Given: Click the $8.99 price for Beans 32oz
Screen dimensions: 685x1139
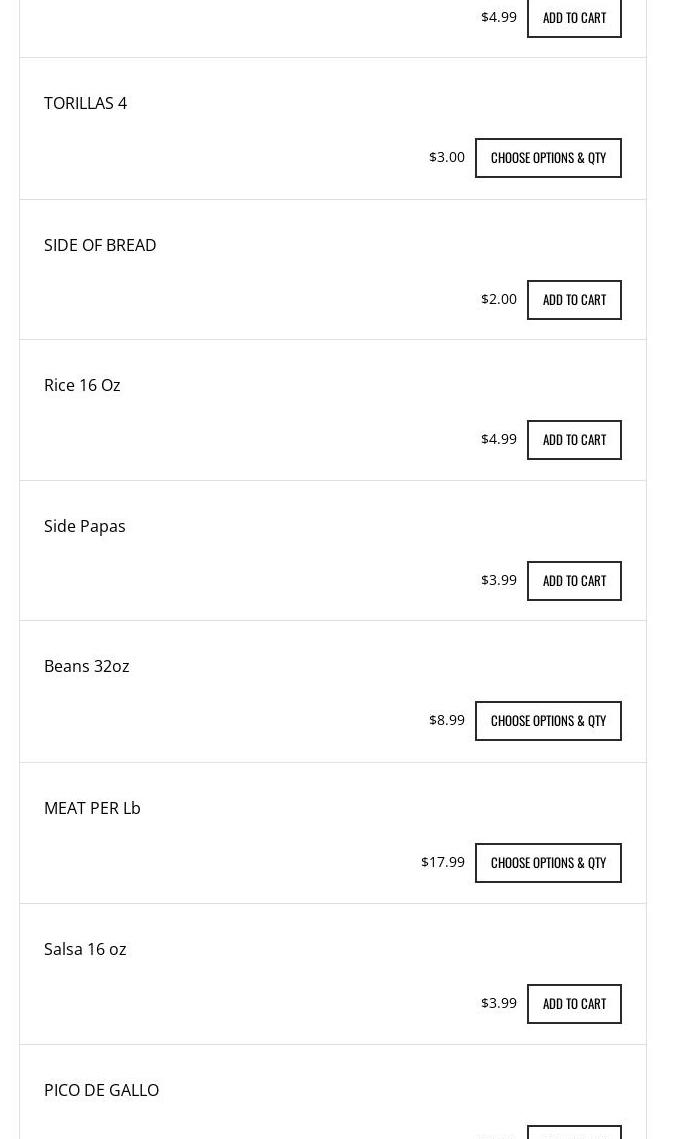Looking at the screenshot, I should pos(447,720).
